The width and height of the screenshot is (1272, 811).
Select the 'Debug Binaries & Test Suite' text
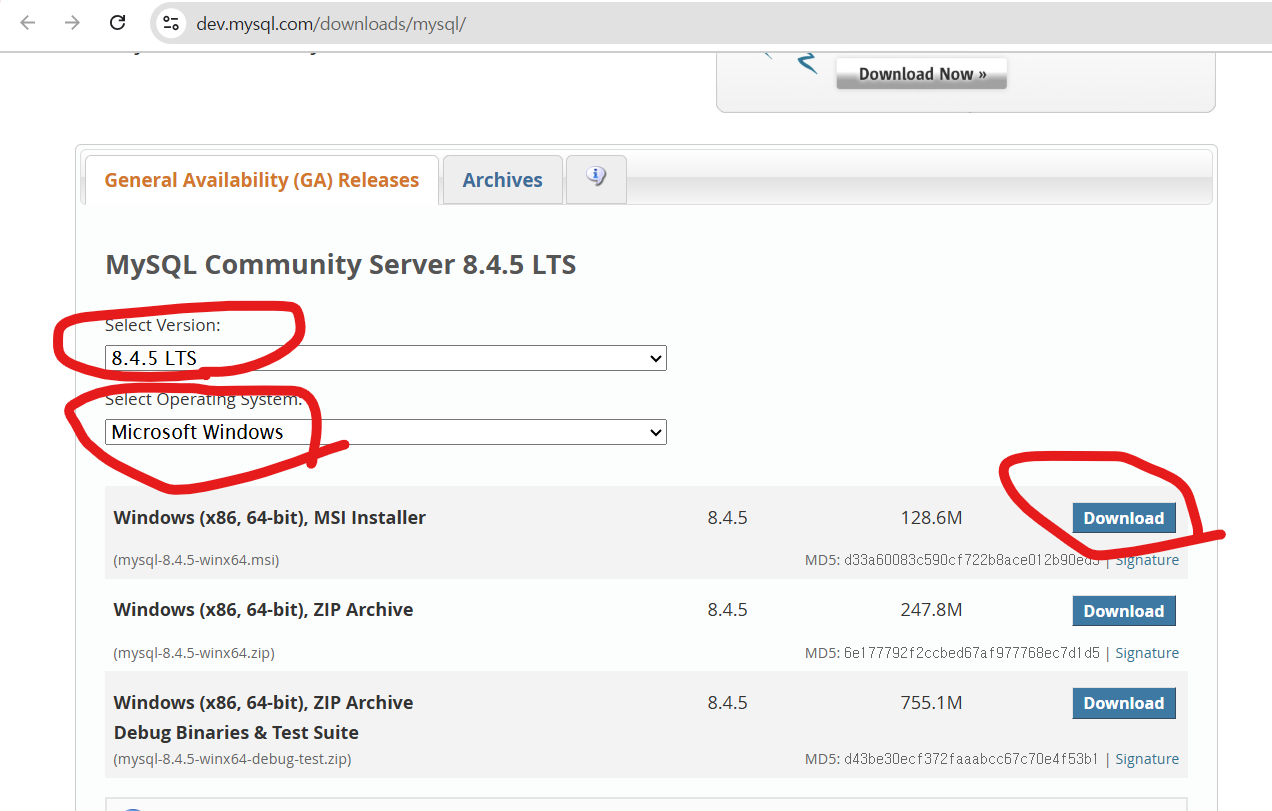(236, 732)
